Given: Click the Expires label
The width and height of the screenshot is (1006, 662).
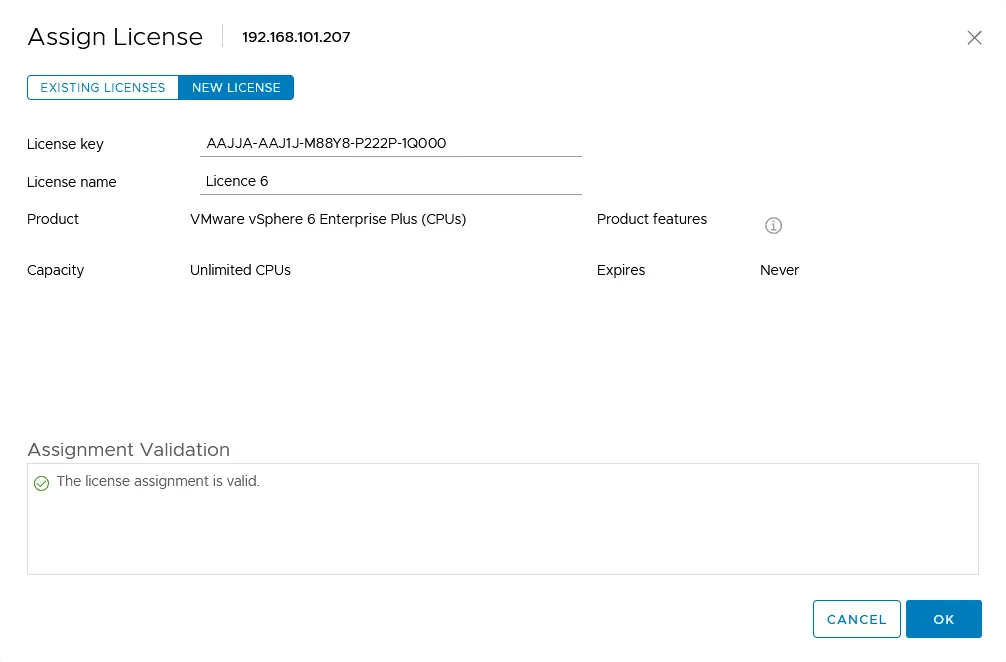Looking at the screenshot, I should 620,270.
